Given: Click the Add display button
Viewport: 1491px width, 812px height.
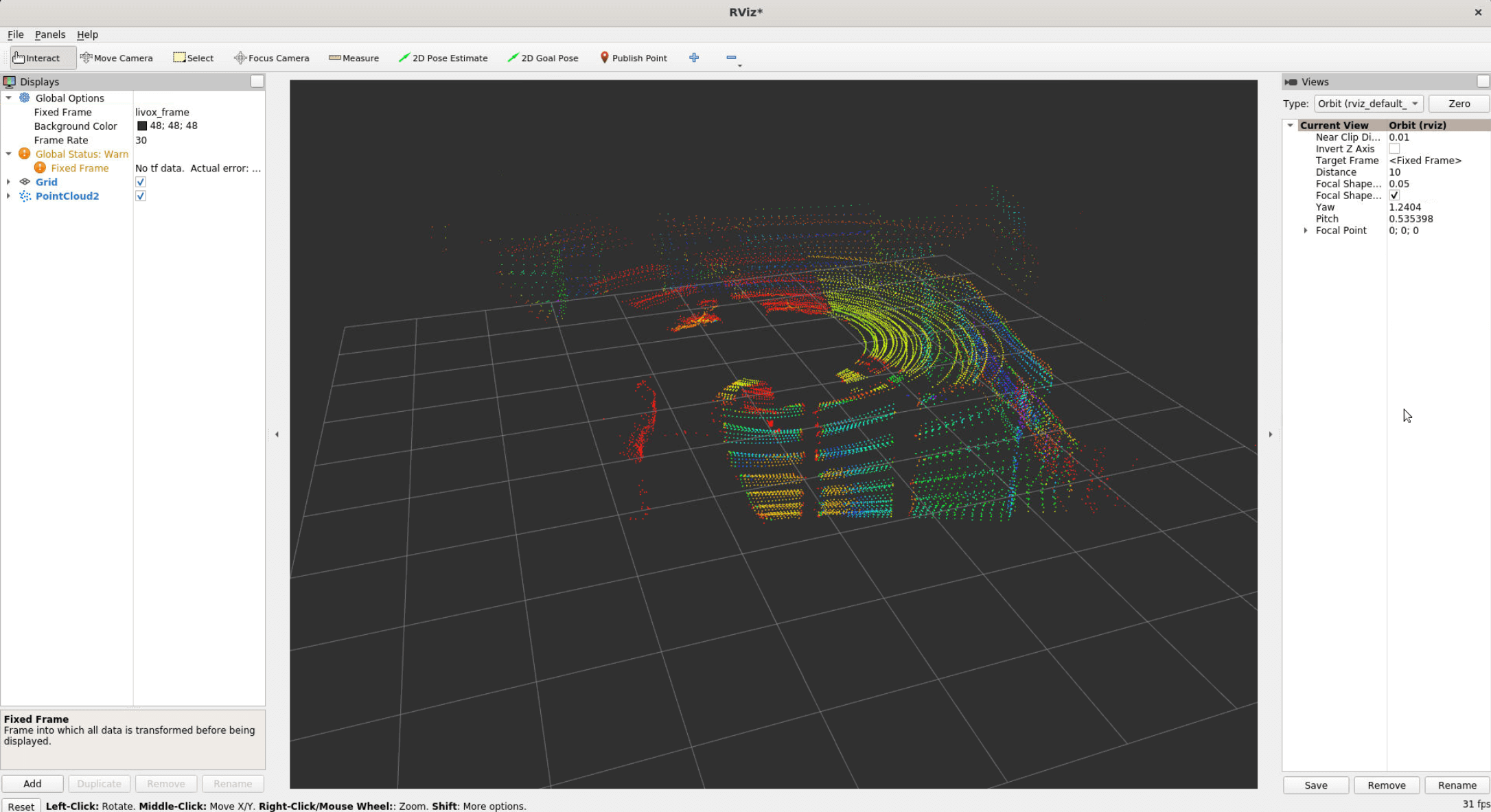Looking at the screenshot, I should click(x=32, y=783).
